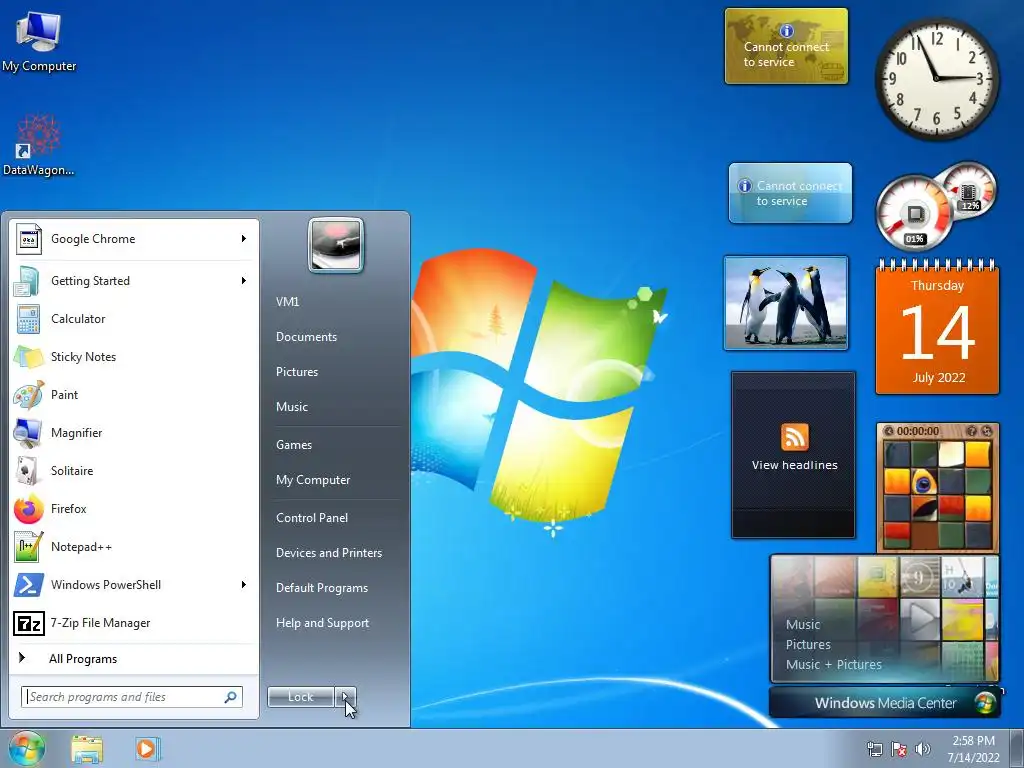
Task: Launch Solitaire card game icon
Action: (28, 470)
